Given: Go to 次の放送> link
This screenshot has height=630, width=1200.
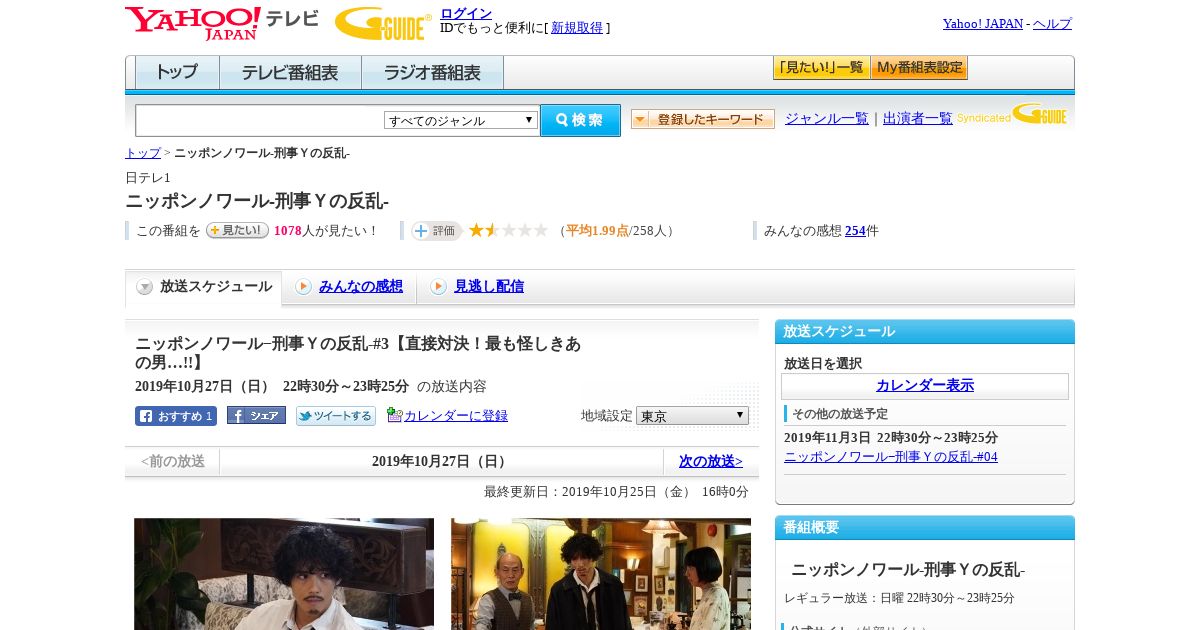Looking at the screenshot, I should [x=711, y=461].
